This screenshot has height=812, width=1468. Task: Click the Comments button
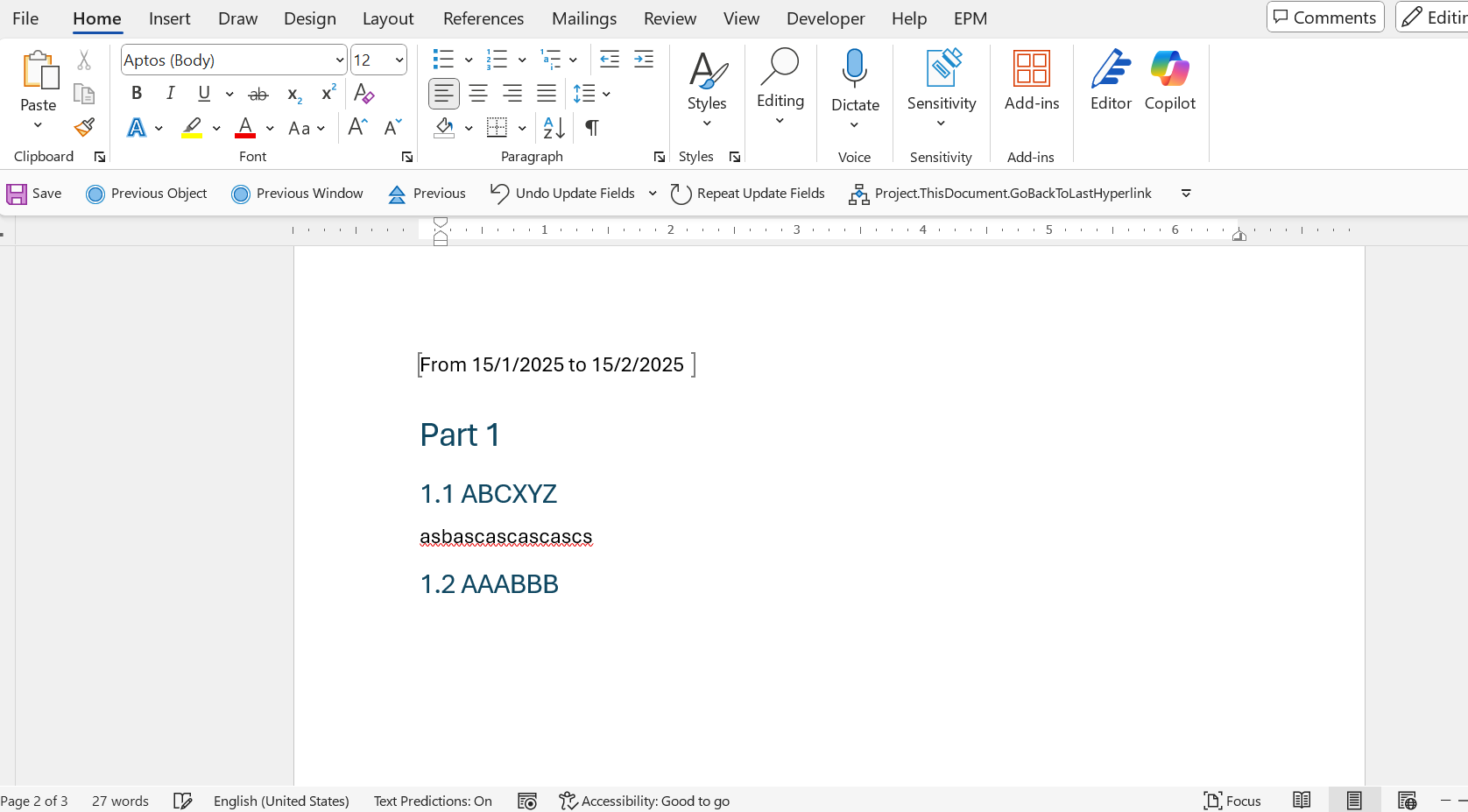[x=1325, y=18]
